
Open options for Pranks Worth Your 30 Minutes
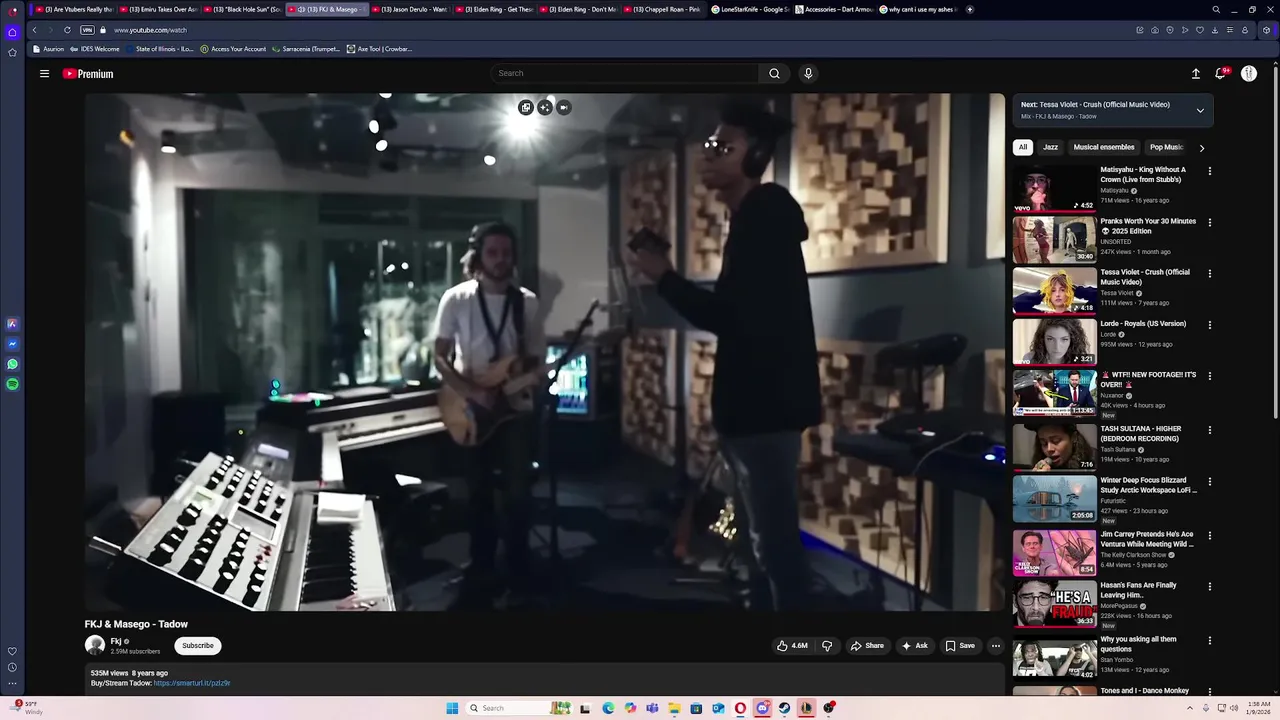pos(1209,222)
